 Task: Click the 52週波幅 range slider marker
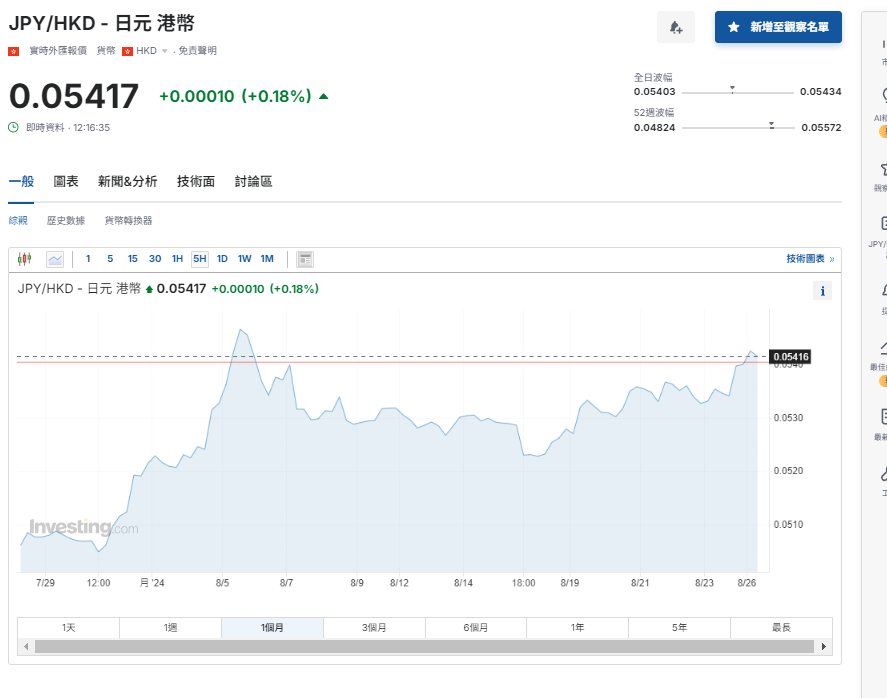click(x=770, y=125)
